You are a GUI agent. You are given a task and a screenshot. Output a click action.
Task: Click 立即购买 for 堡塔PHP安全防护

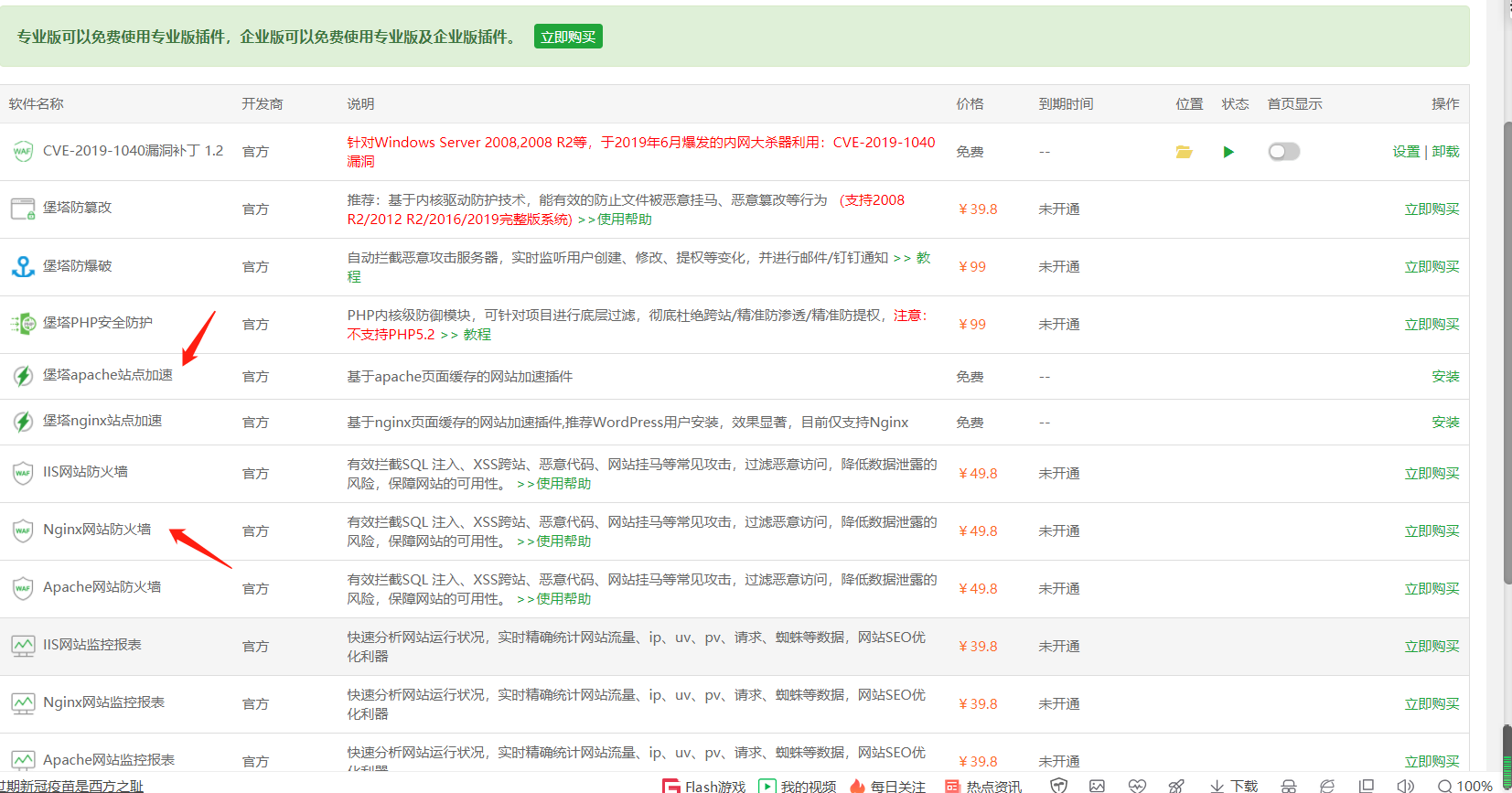1432,325
